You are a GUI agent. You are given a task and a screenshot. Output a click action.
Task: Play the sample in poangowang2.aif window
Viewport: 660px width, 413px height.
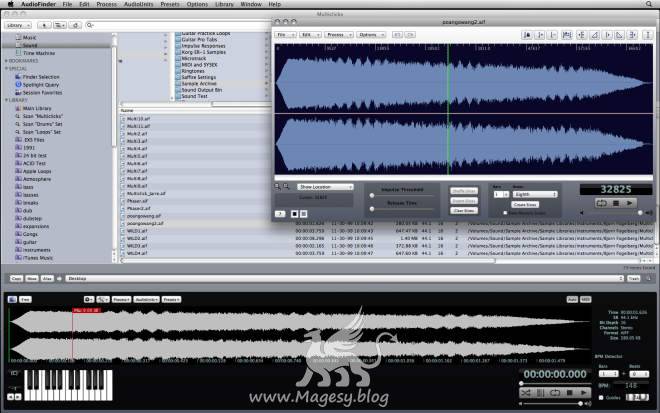click(x=629, y=203)
